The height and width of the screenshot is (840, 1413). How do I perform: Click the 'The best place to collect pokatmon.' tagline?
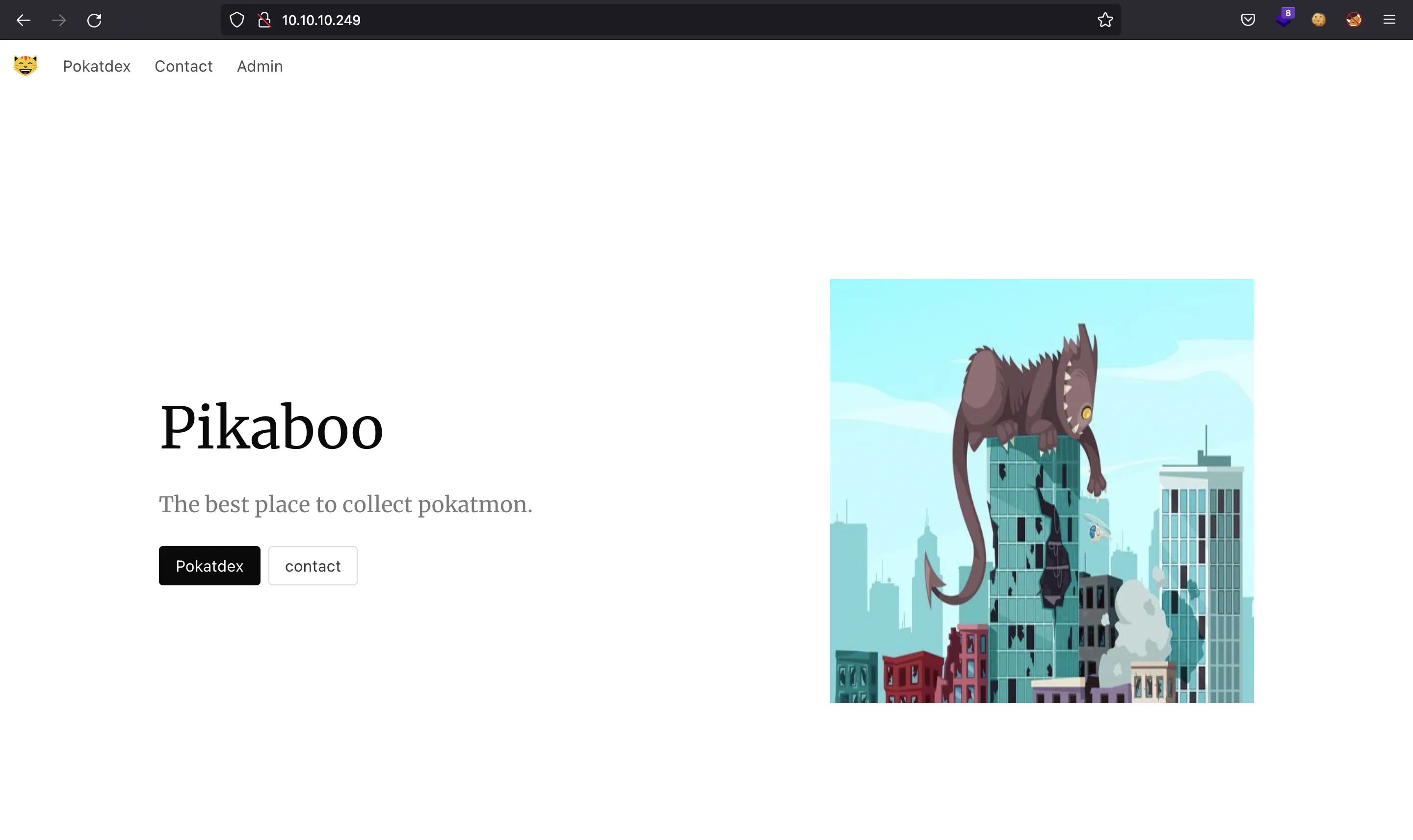tap(346, 504)
